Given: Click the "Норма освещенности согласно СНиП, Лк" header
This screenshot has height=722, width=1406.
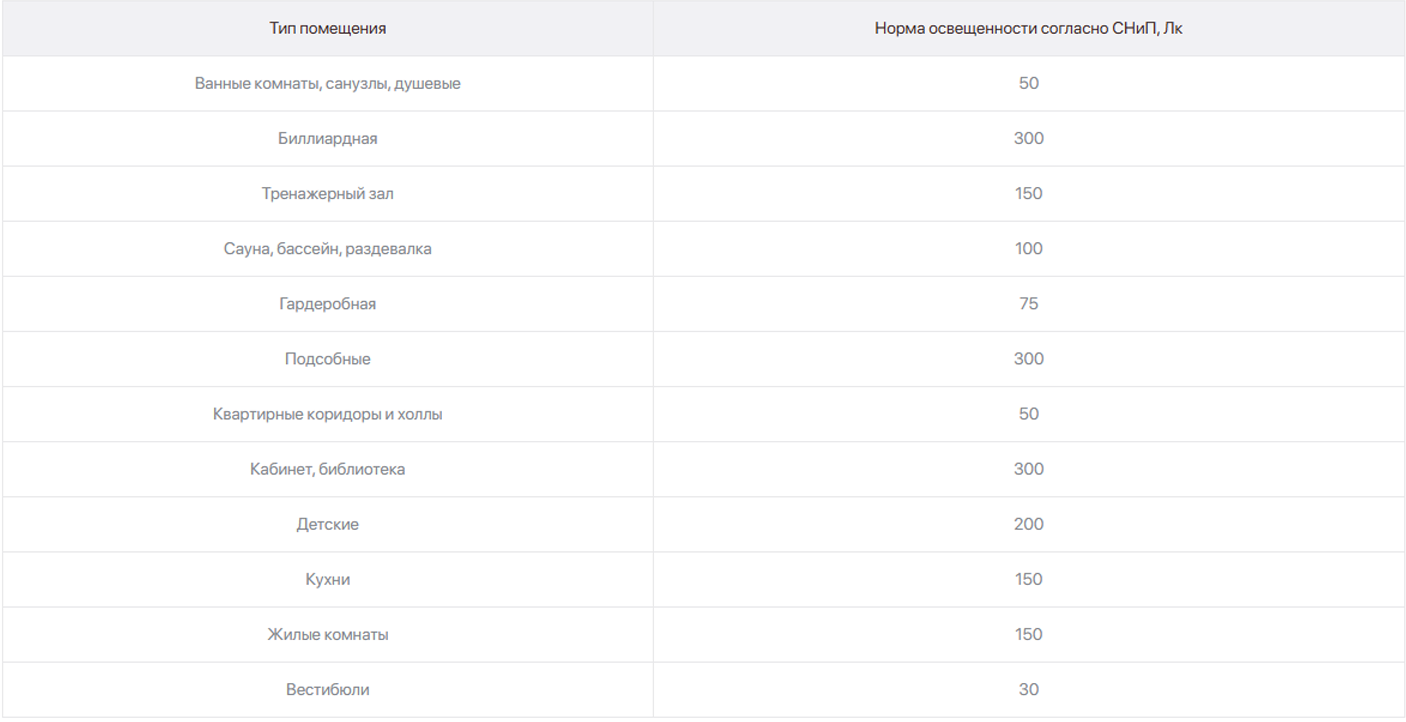Looking at the screenshot, I should pos(1028,28).
